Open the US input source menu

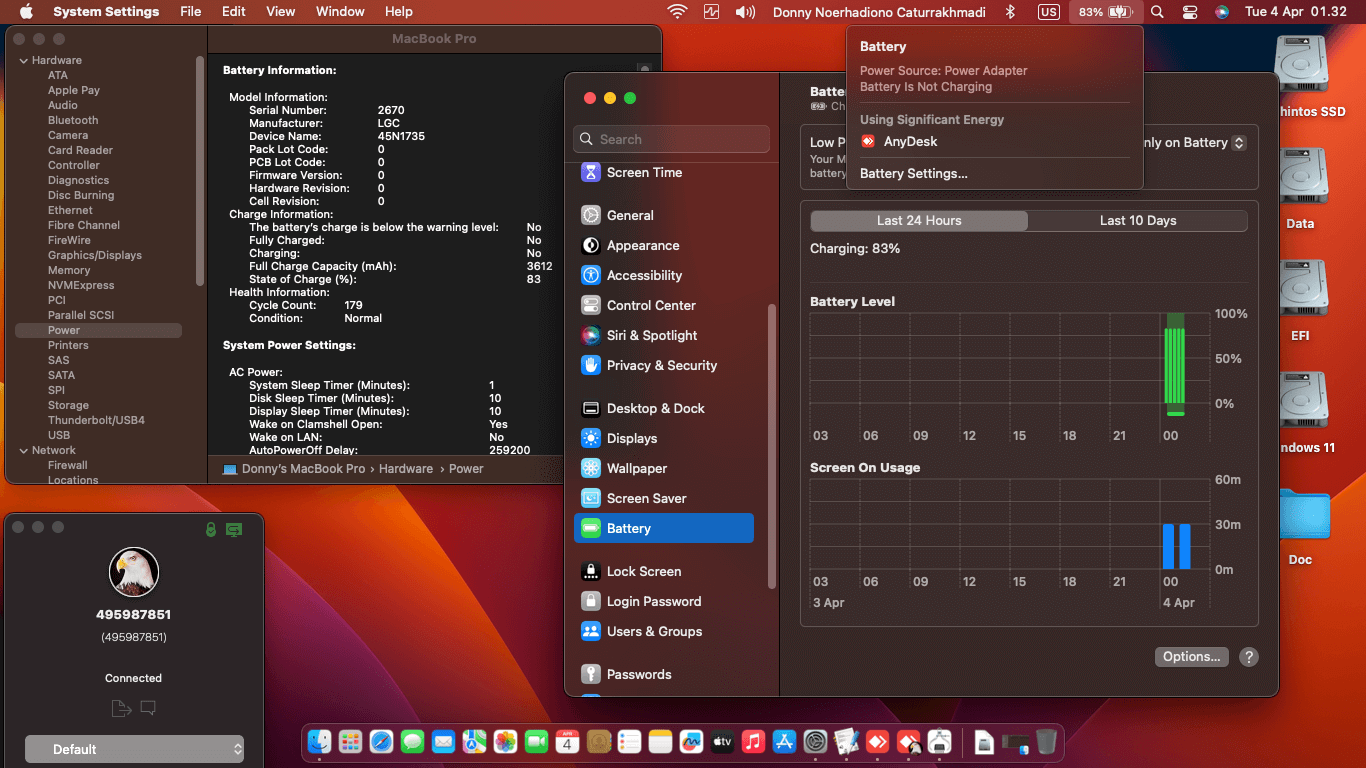[x=1048, y=12]
